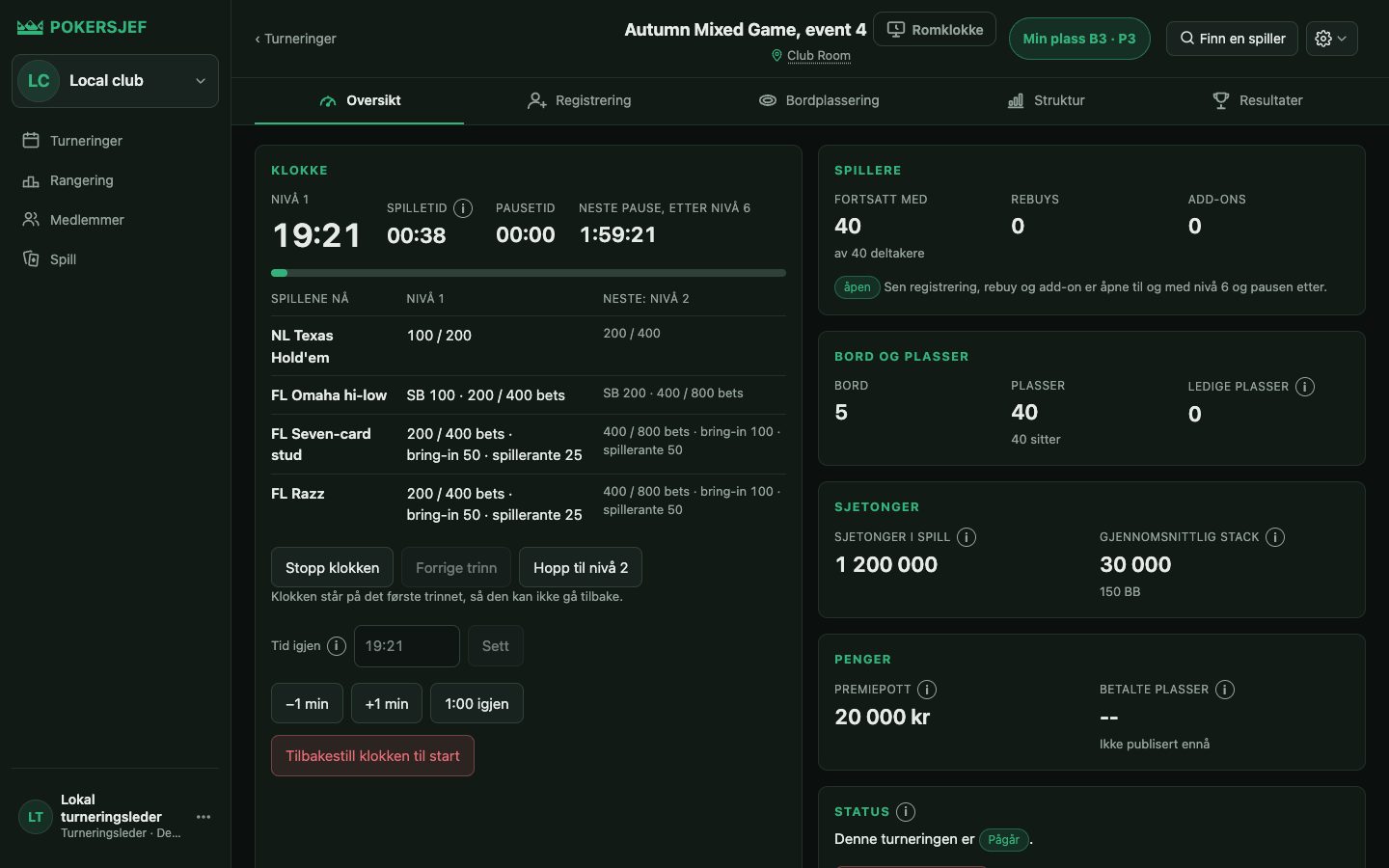Click Finn en spiller search button

tap(1233, 39)
